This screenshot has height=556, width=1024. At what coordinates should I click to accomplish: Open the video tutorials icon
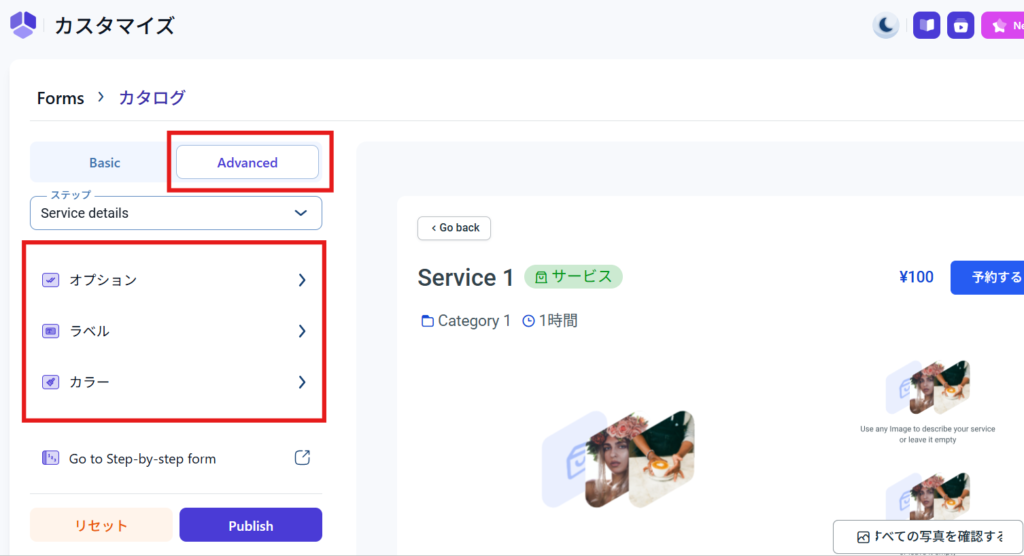960,26
